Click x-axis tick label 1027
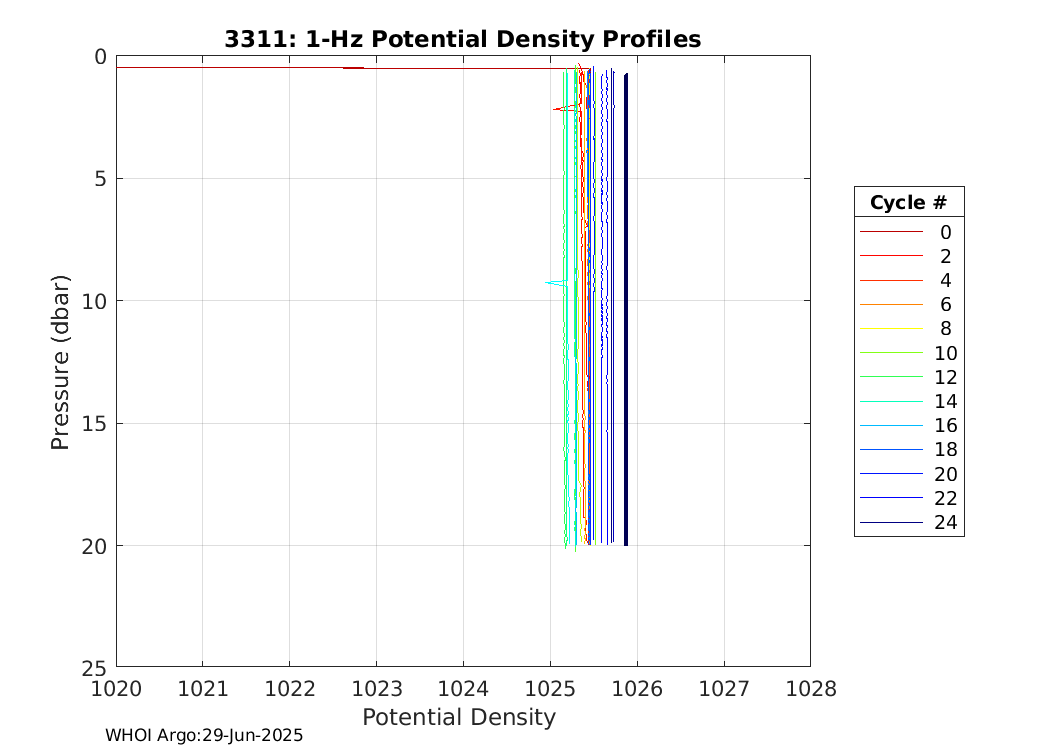 pyautogui.click(x=724, y=688)
